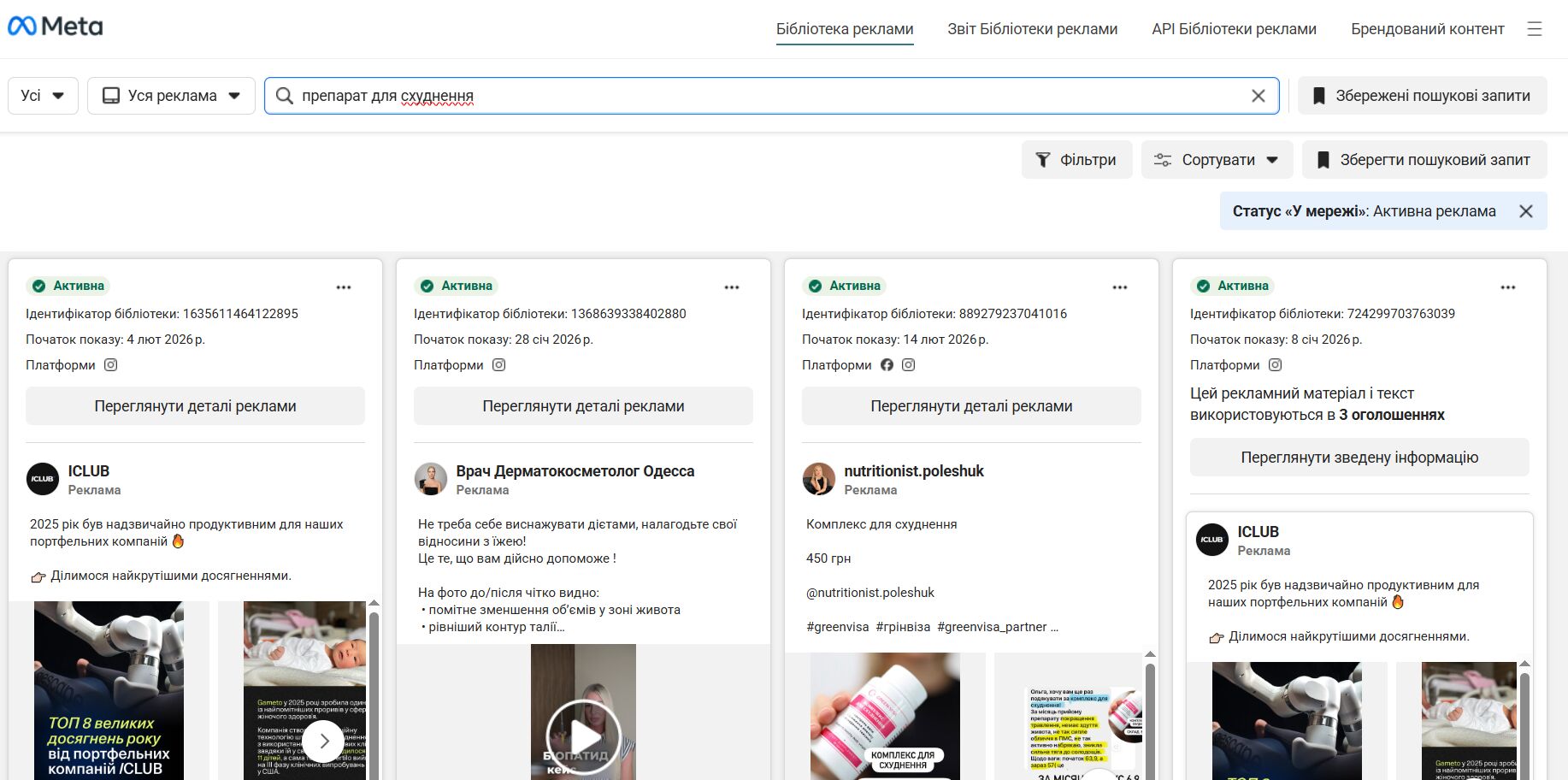Click Врач Дерматокосметолог Одесса avatar
1568x780 pixels.
(431, 479)
